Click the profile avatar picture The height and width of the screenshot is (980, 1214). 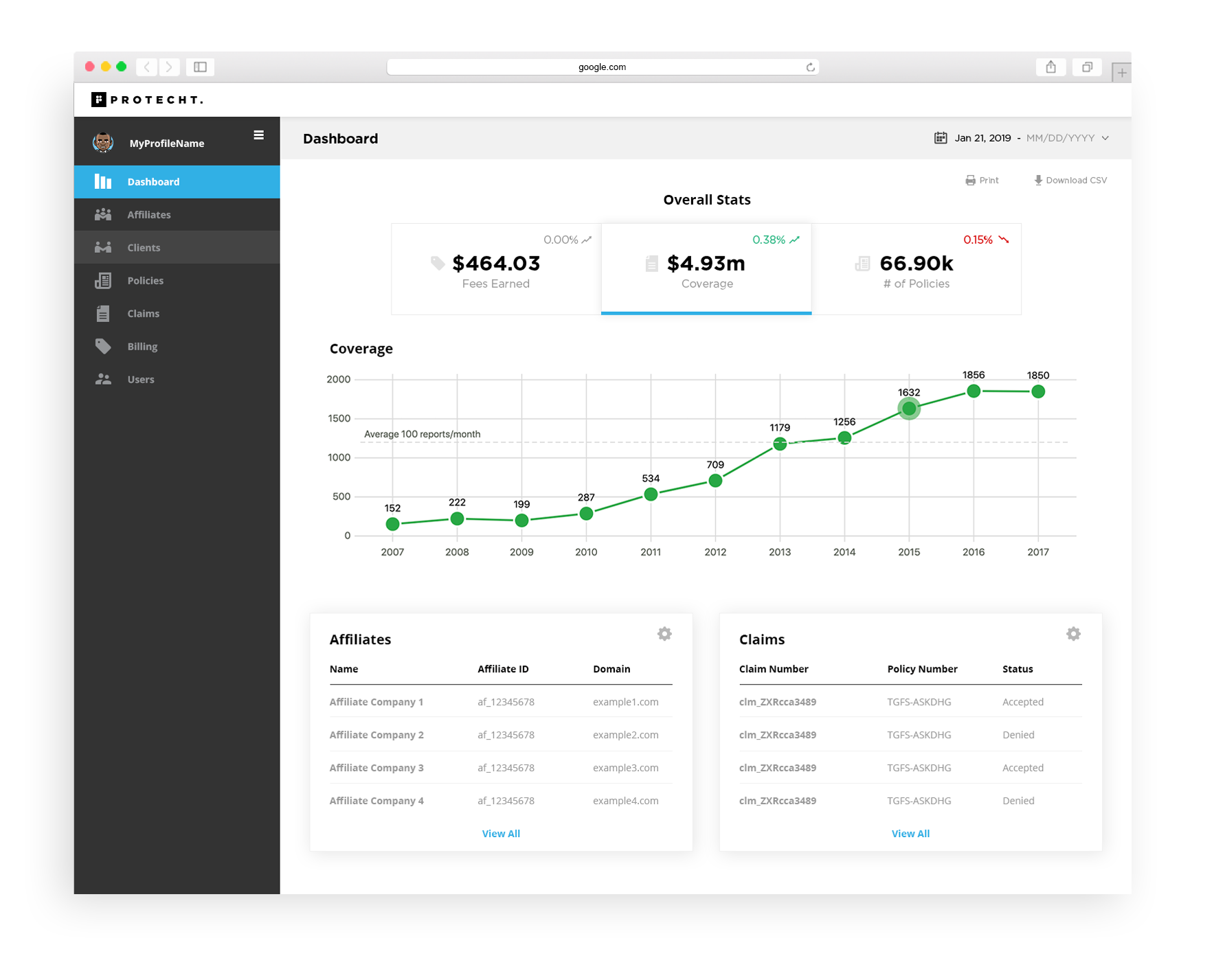103,143
